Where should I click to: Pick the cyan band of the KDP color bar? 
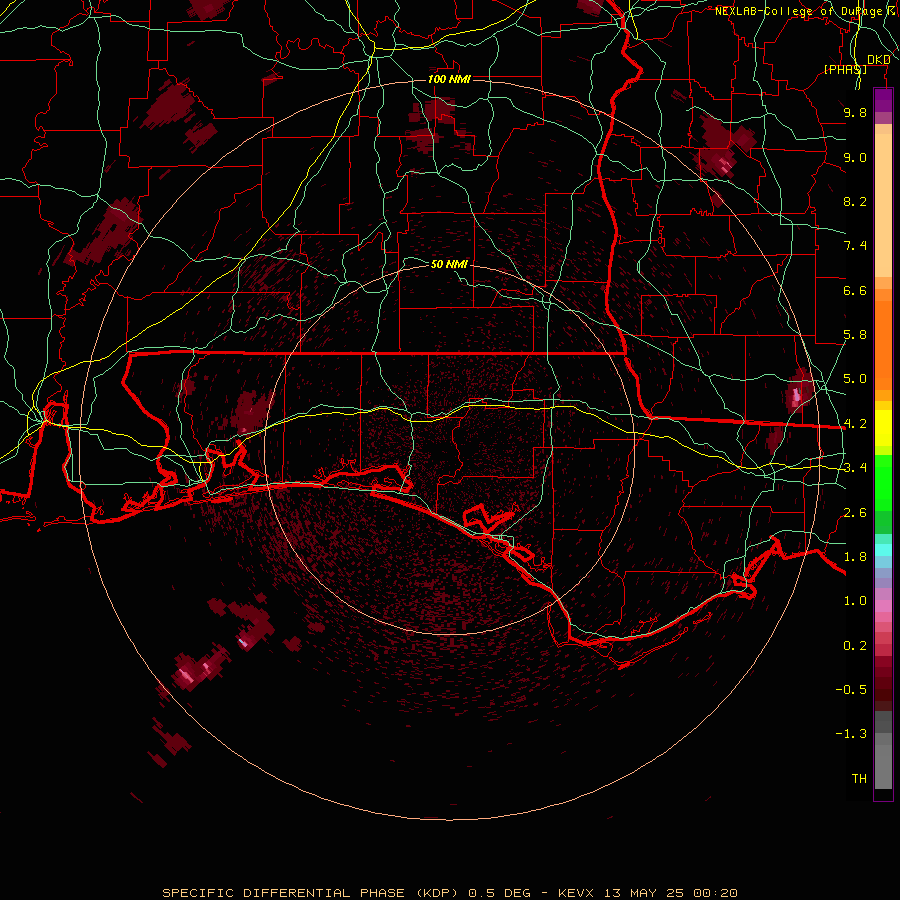[x=883, y=550]
